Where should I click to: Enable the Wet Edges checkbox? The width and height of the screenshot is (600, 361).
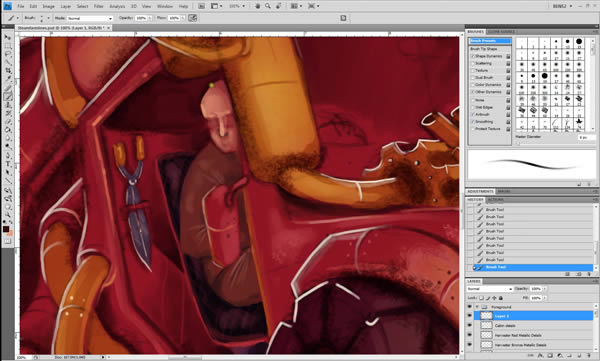pyautogui.click(x=473, y=107)
